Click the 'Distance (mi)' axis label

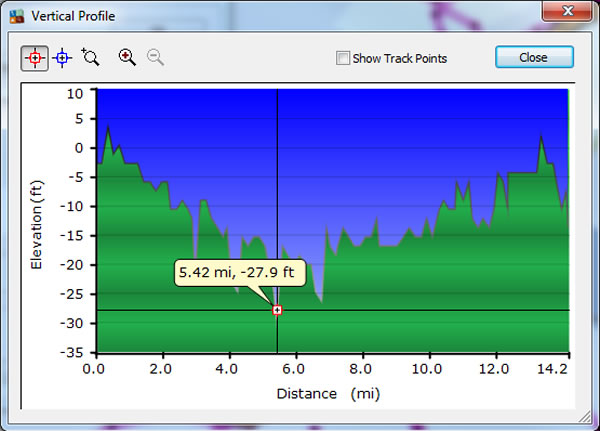[x=328, y=394]
